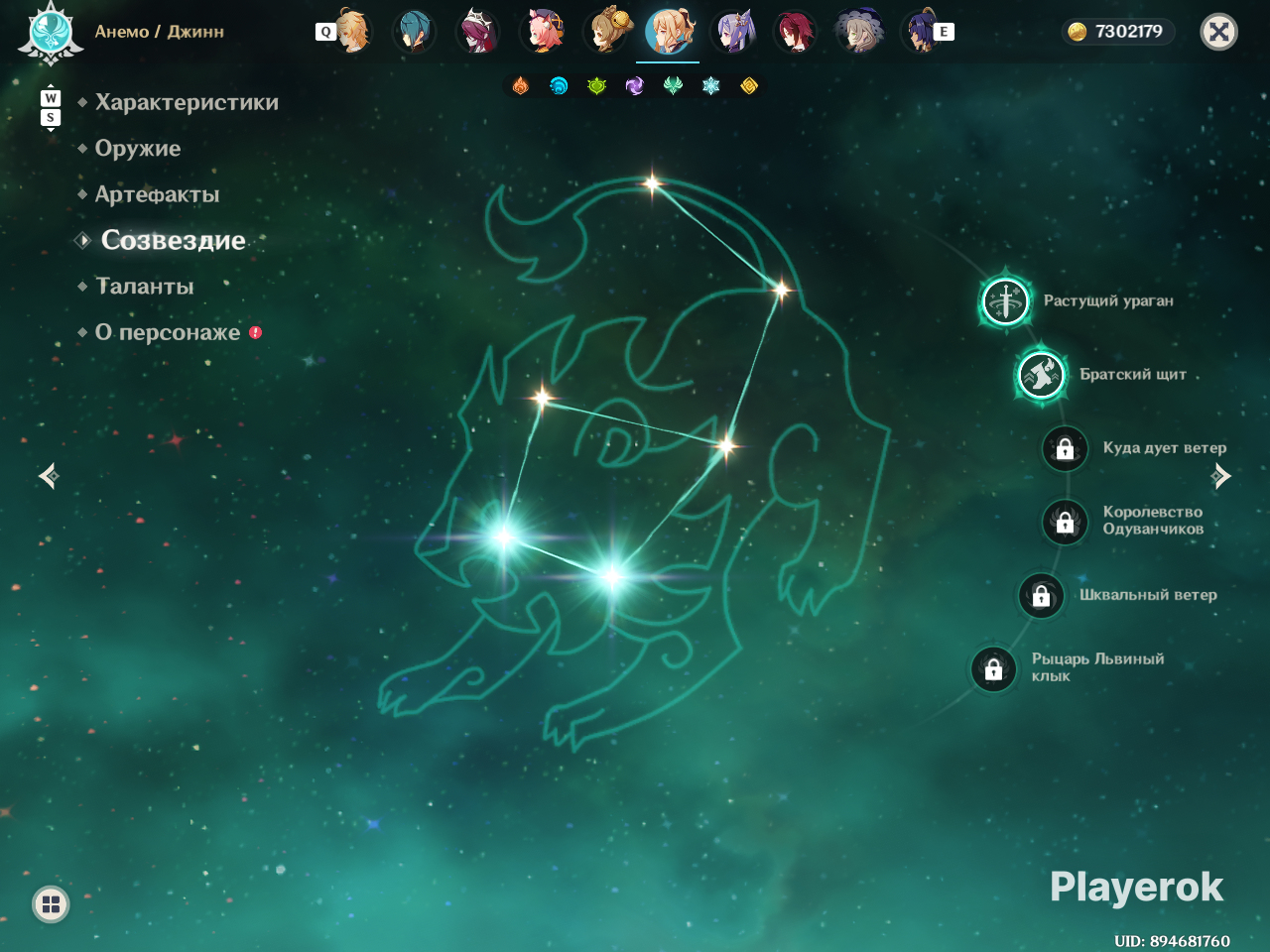This screenshot has width=1270, height=952.
Task: Click the star at the lion's tail tip
Action: click(652, 182)
